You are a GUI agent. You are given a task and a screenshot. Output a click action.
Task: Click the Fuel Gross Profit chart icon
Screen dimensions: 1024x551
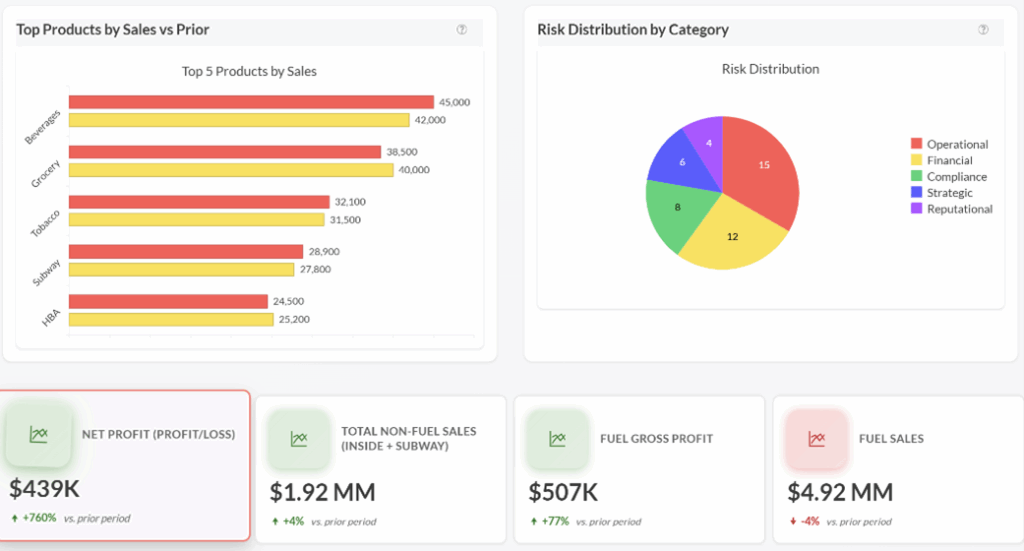point(557,438)
